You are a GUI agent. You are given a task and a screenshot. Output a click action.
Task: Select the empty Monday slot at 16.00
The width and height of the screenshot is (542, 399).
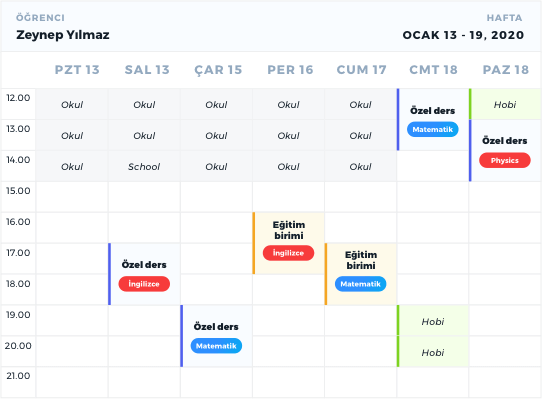click(x=72, y=228)
